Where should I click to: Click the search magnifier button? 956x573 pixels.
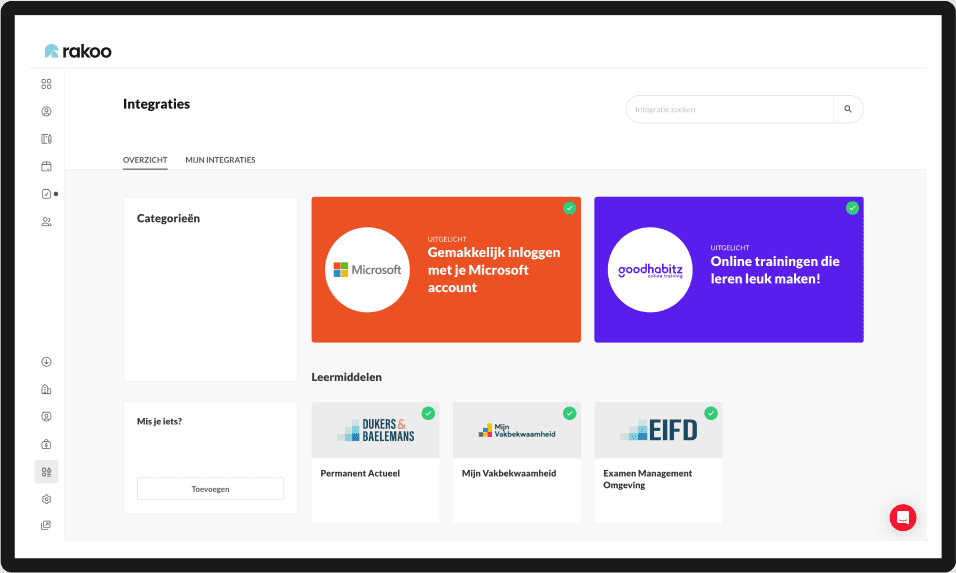pyautogui.click(x=848, y=109)
